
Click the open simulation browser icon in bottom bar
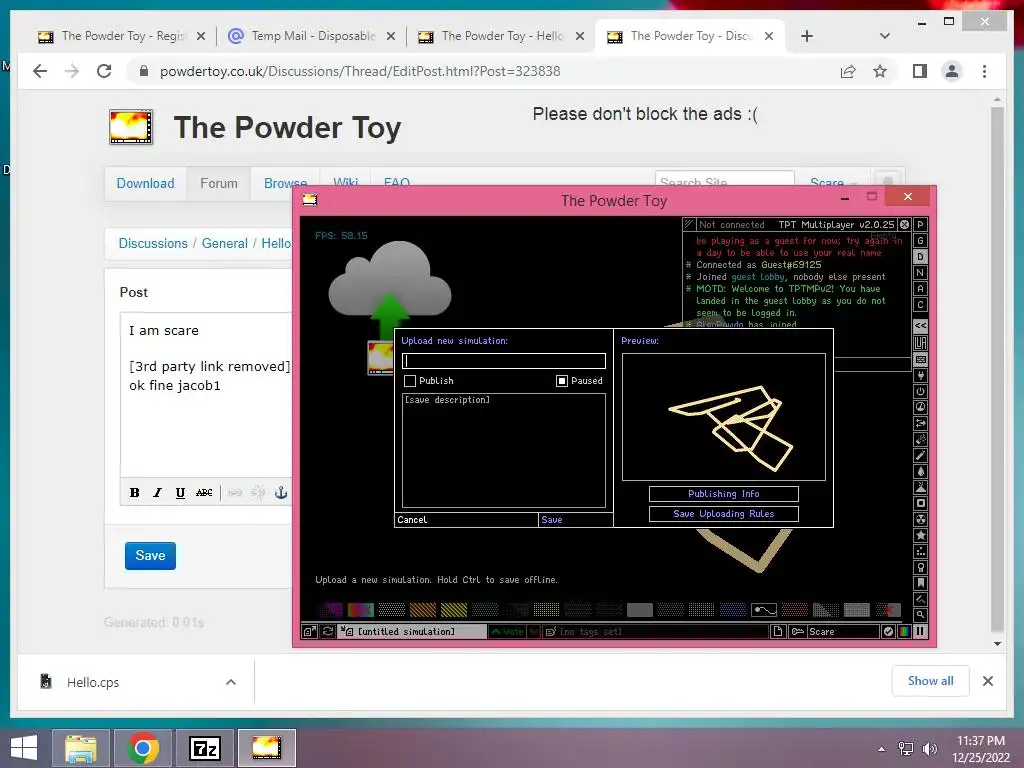[310, 632]
